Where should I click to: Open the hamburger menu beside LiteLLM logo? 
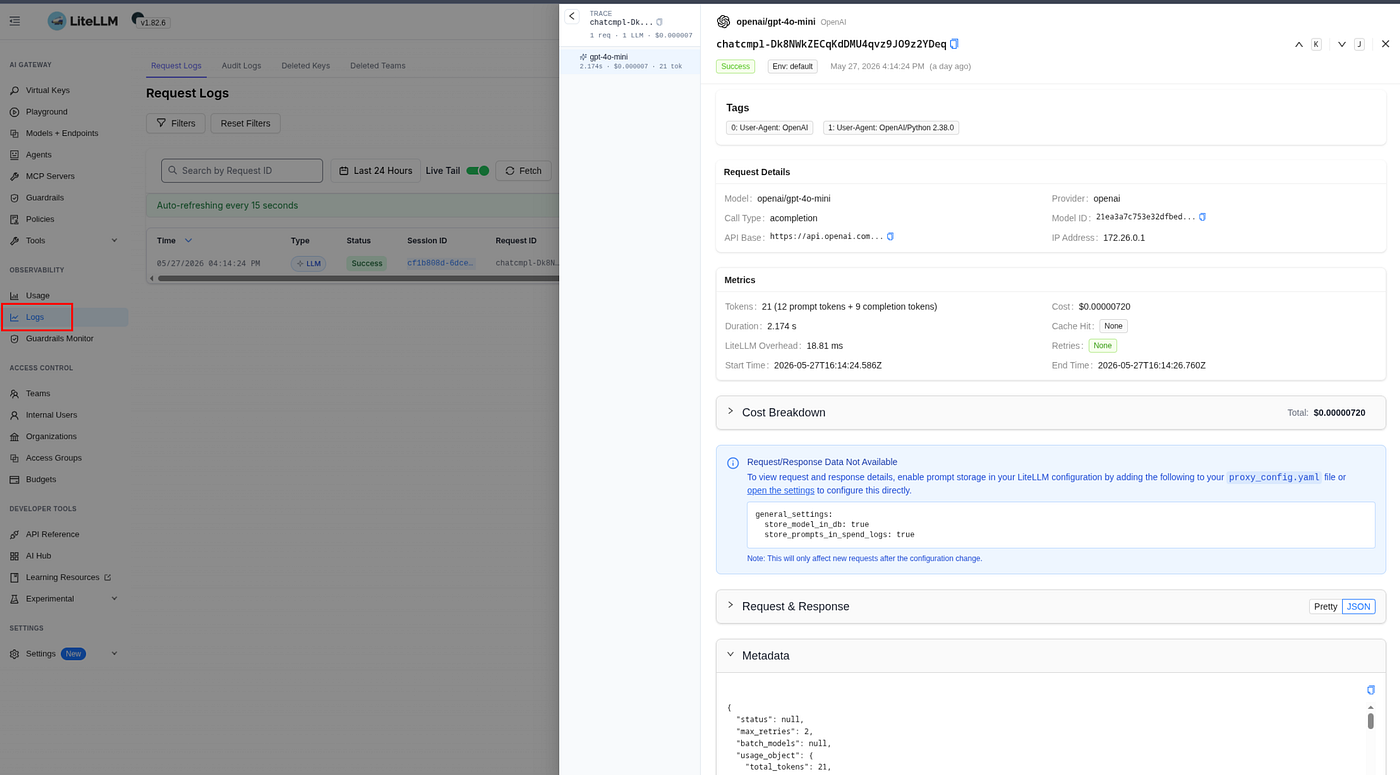pyautogui.click(x=14, y=21)
